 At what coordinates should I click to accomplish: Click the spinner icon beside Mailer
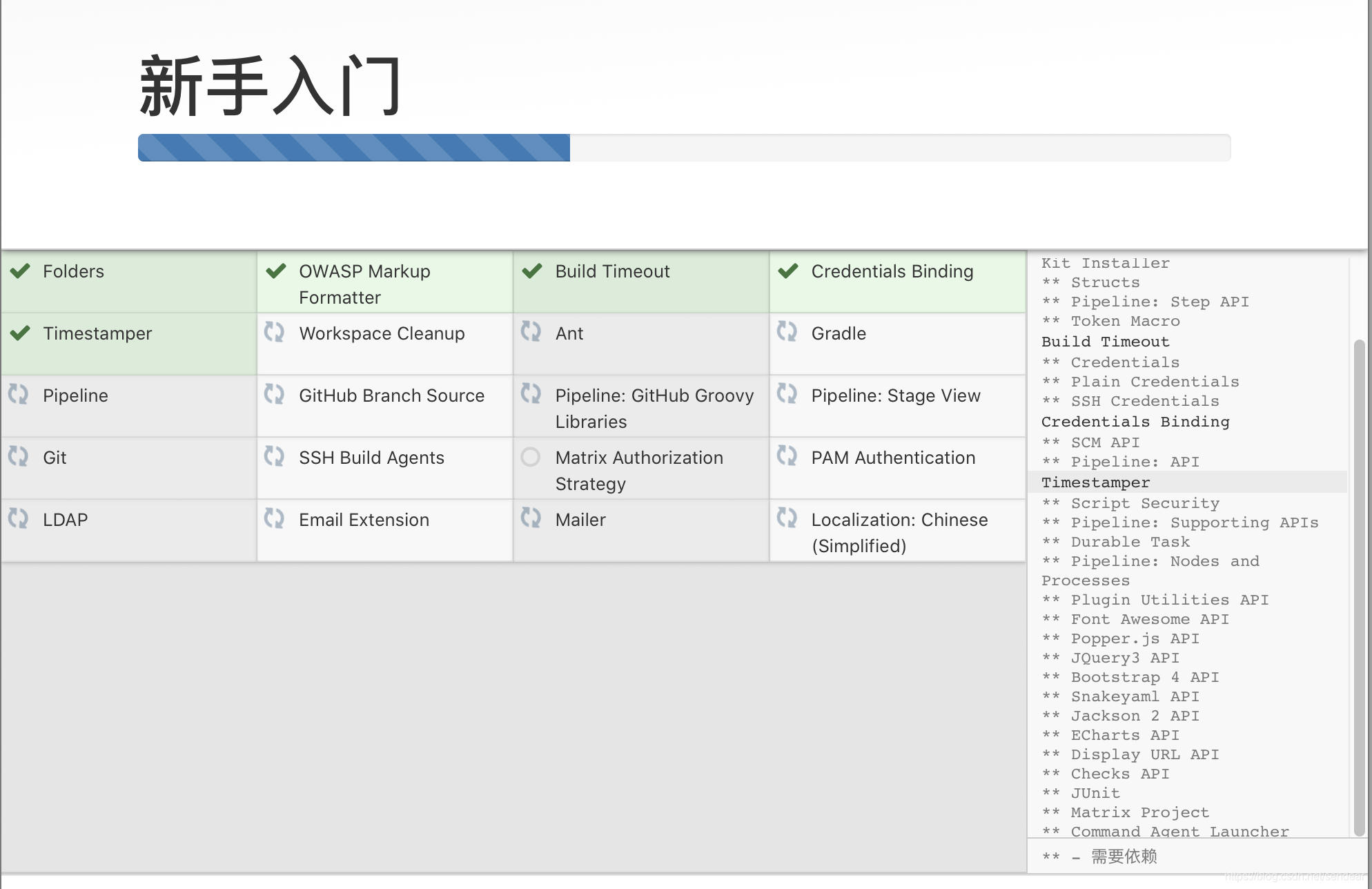click(531, 518)
